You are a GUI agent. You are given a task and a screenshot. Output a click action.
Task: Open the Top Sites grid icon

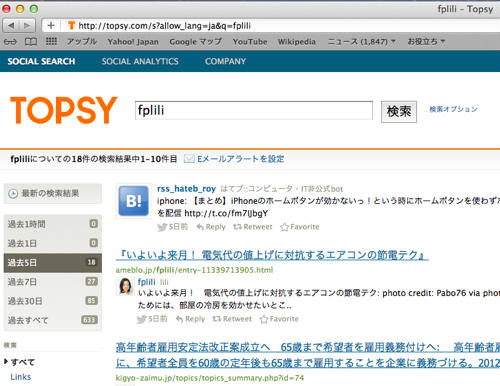pyautogui.click(x=51, y=41)
